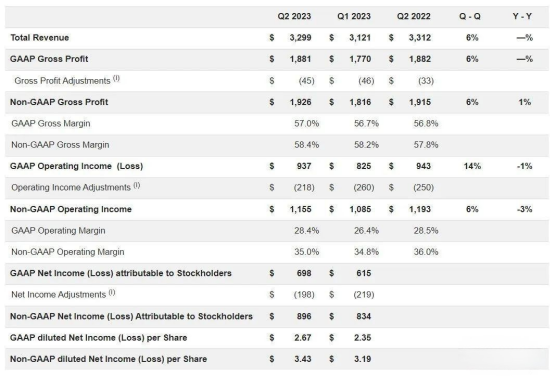Select the Non-GAAP Gross Profit row label
The height and width of the screenshot is (377, 556).
pyautogui.click(x=59, y=102)
